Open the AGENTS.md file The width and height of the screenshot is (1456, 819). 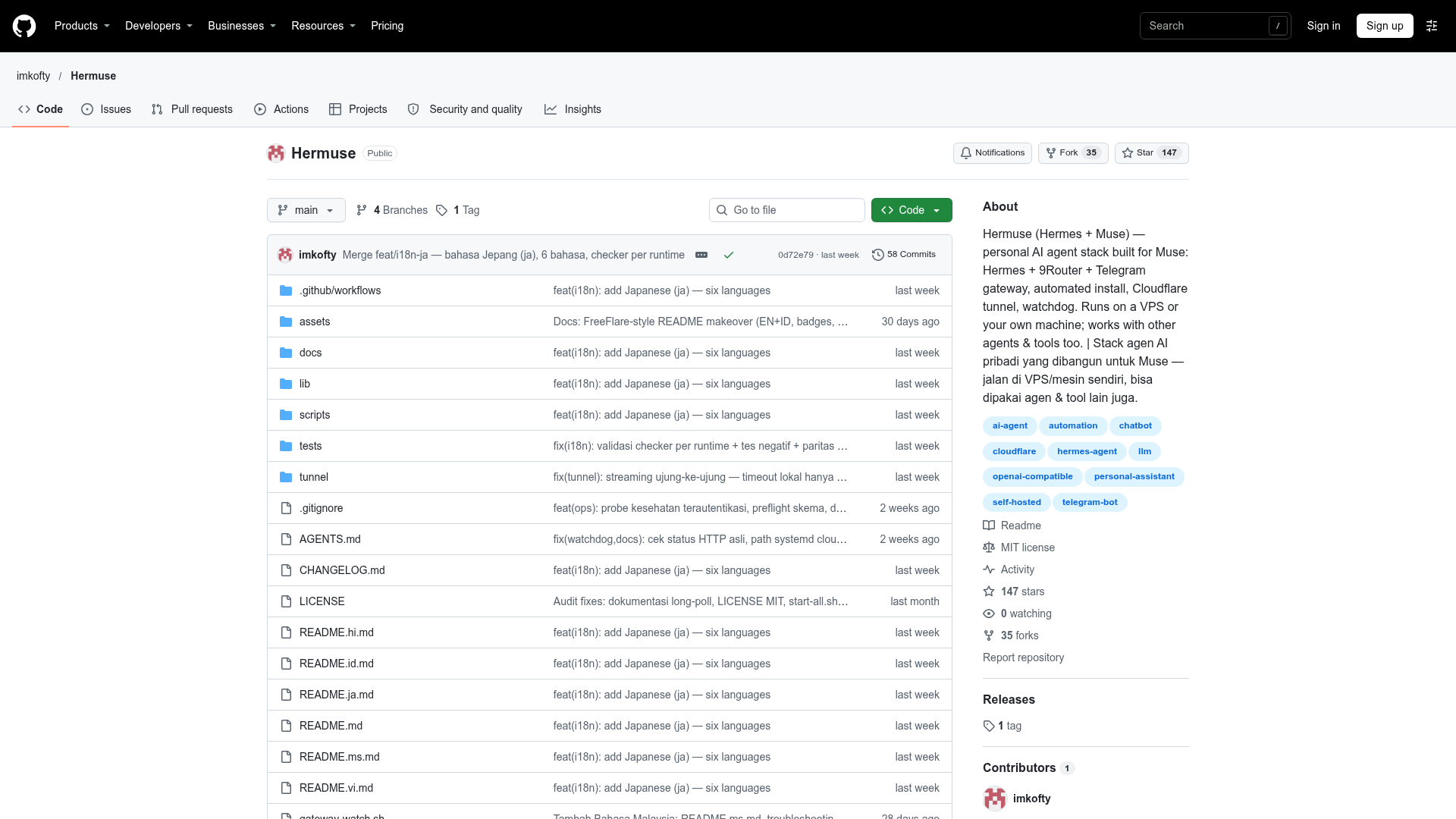point(330,539)
